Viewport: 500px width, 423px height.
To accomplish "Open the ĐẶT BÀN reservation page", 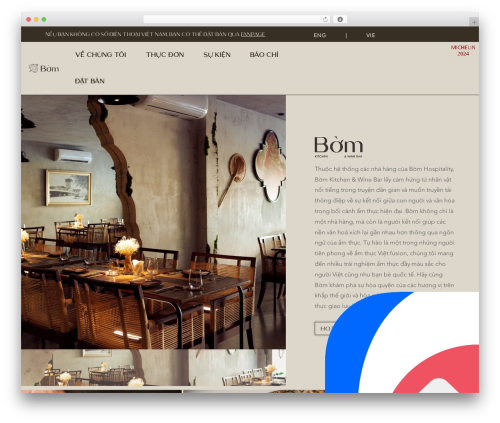I will pyautogui.click(x=90, y=81).
